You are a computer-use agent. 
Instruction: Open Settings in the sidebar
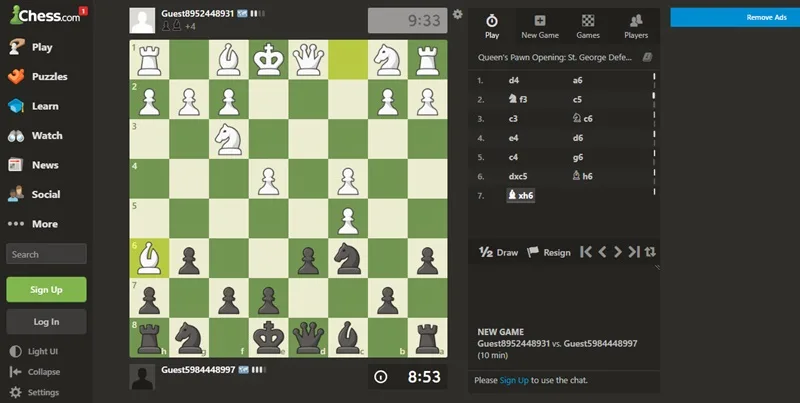click(34, 392)
